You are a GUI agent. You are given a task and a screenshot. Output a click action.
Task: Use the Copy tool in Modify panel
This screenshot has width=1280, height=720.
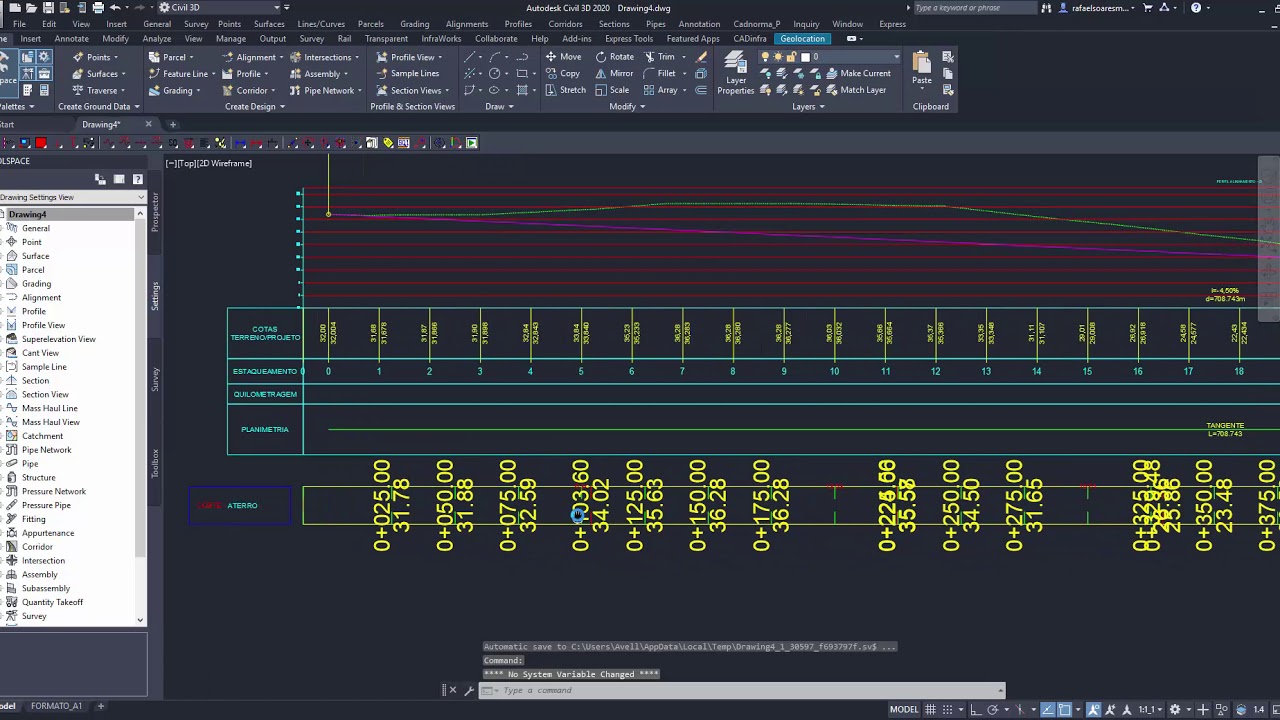point(563,73)
